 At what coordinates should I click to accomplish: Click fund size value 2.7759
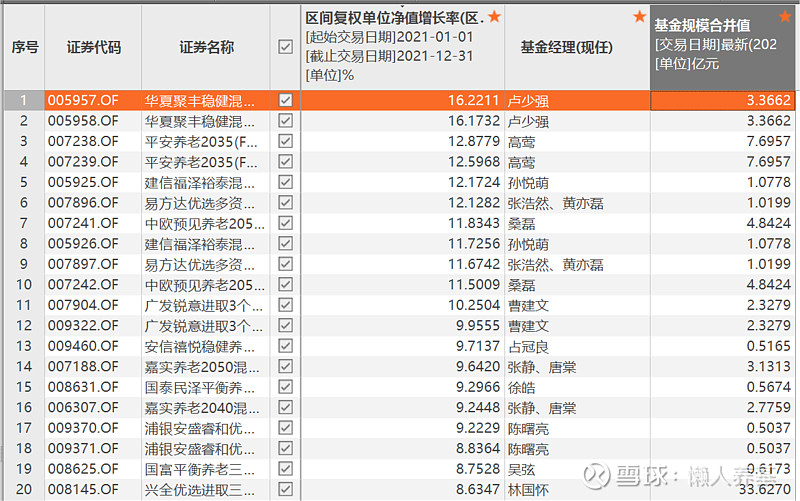coord(769,407)
